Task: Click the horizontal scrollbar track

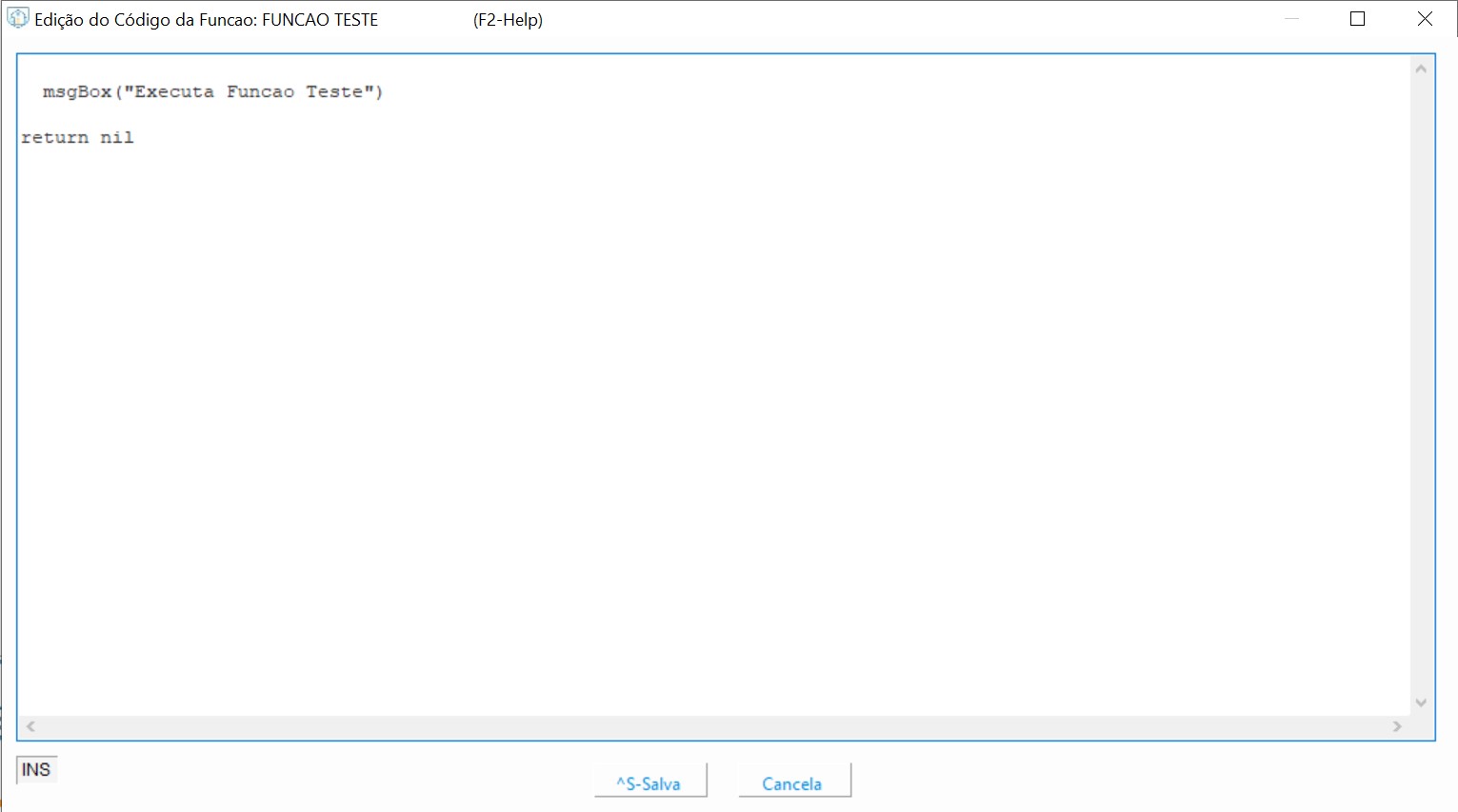Action: pyautogui.click(x=714, y=726)
